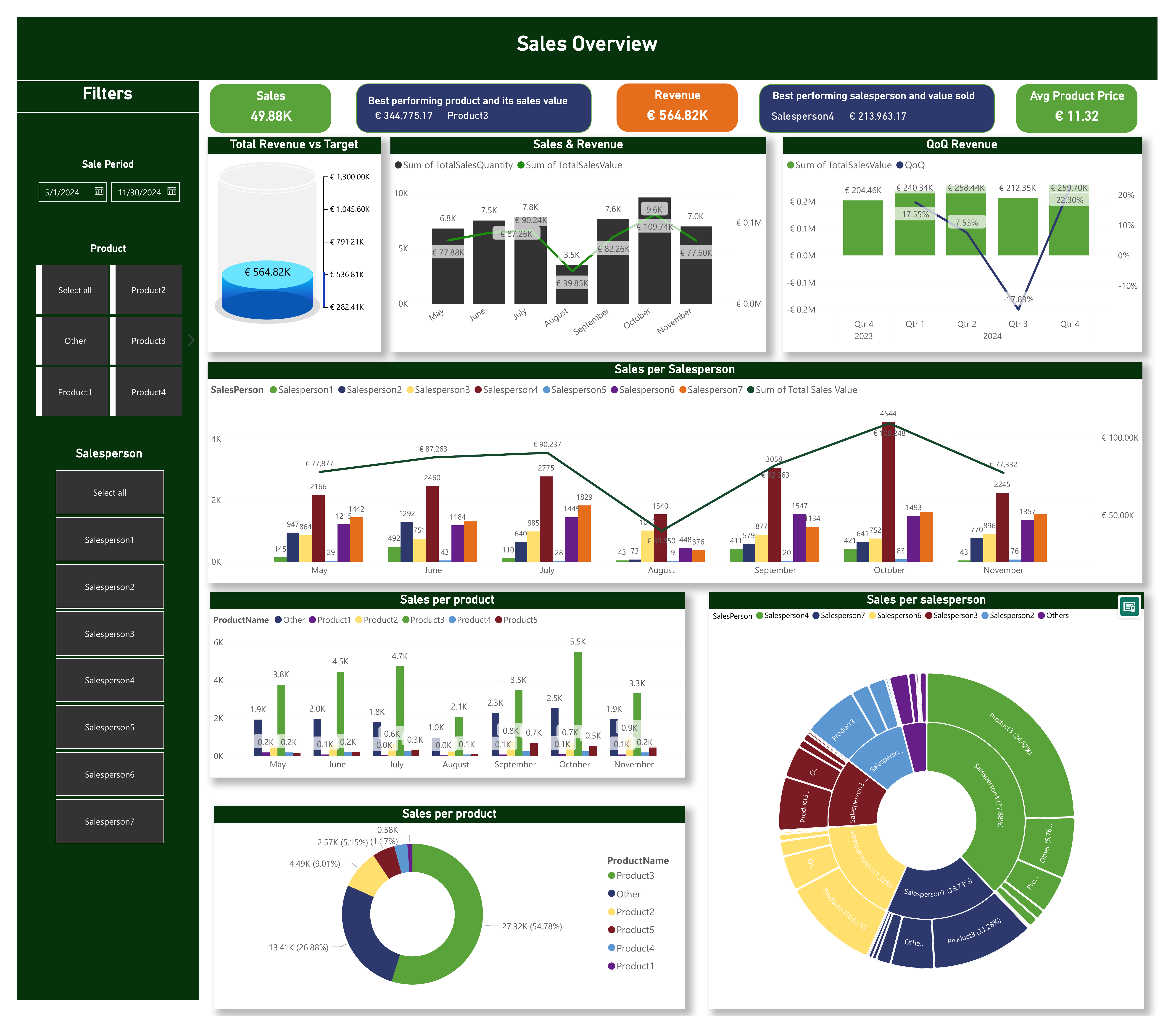Screen dimensions: 1176x1033
Task: Click the QoQ legend dot
Action: pos(900,165)
